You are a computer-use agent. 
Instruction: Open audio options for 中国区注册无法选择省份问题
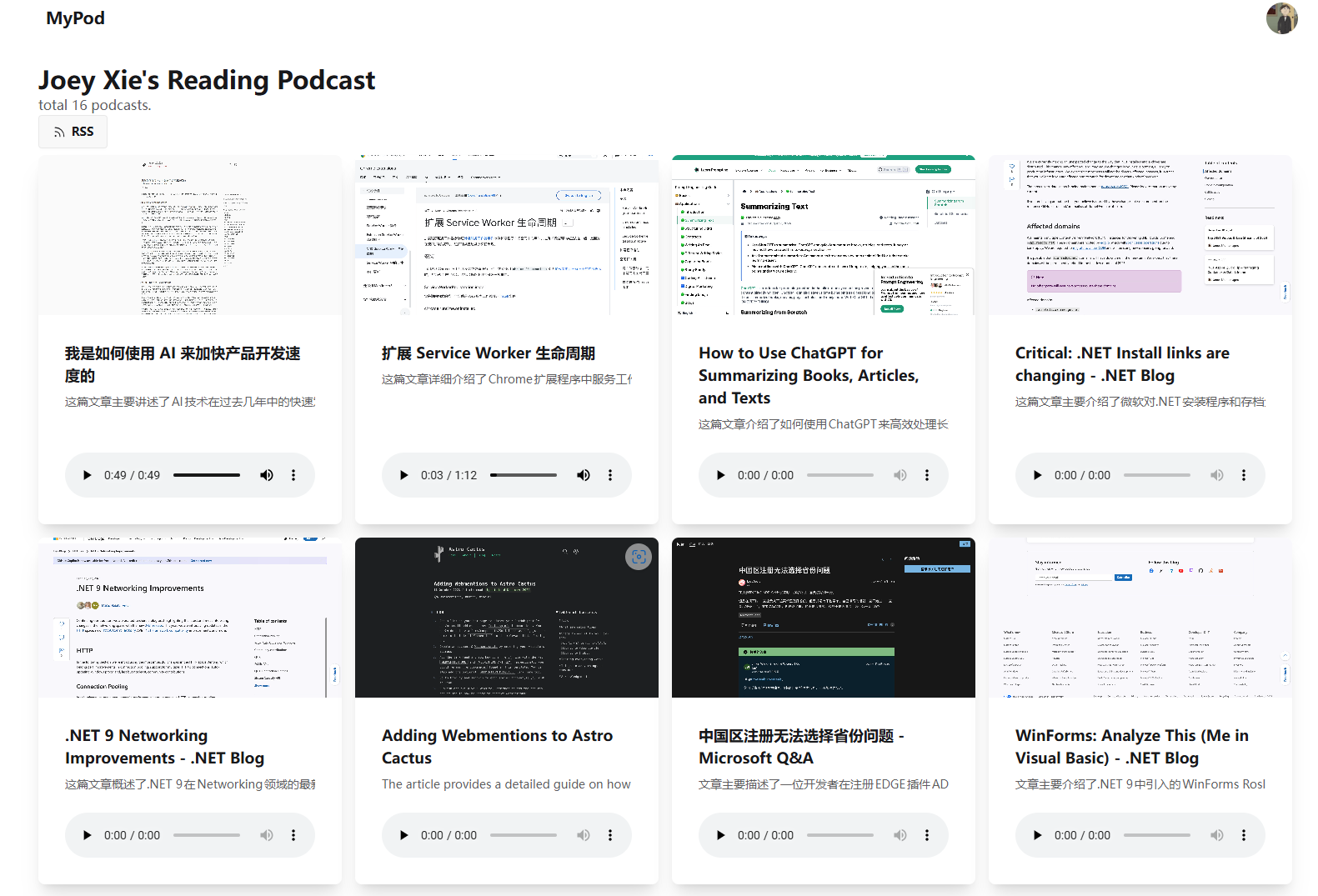tap(927, 835)
